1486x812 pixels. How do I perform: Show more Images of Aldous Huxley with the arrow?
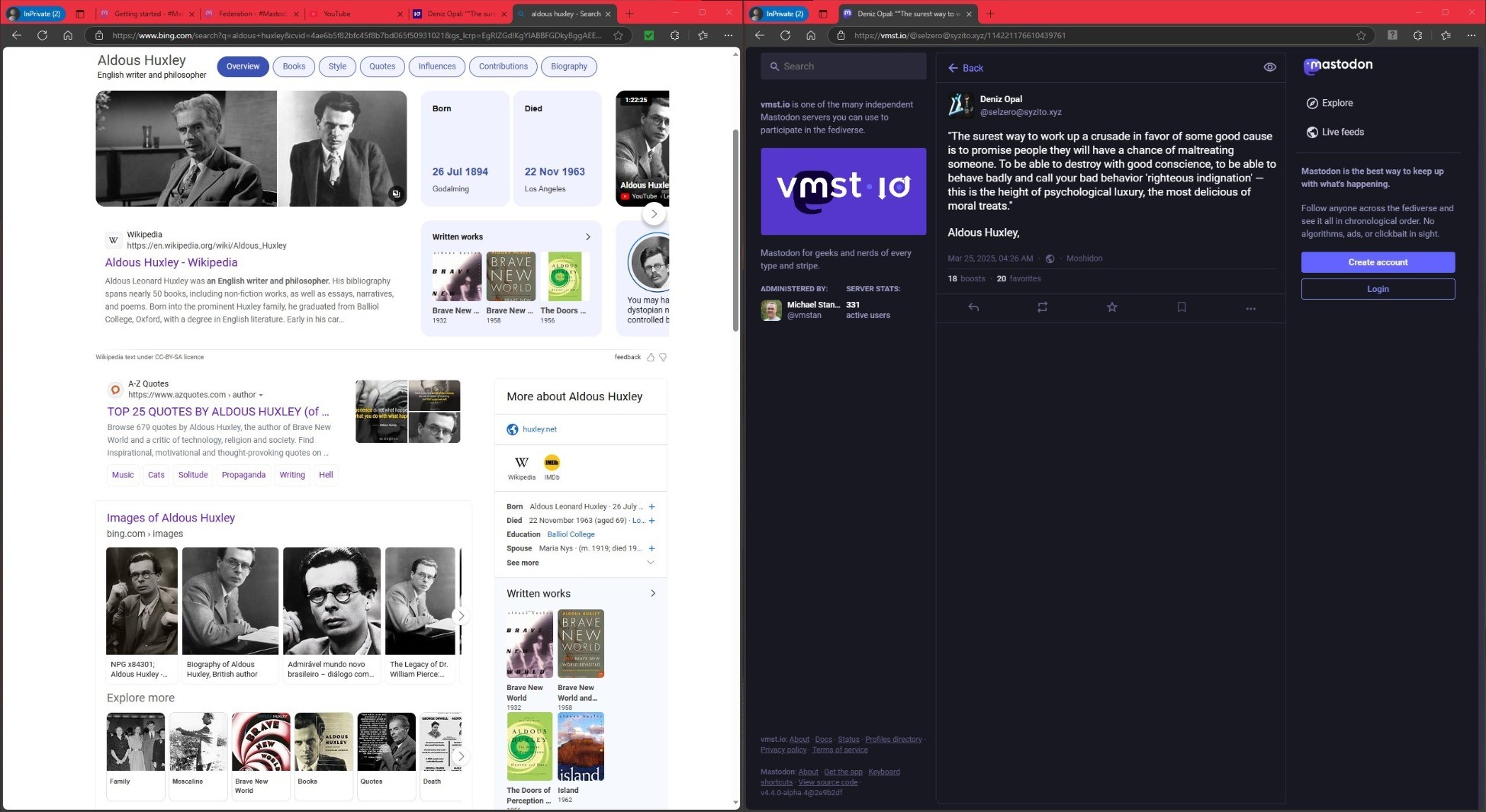tap(461, 615)
